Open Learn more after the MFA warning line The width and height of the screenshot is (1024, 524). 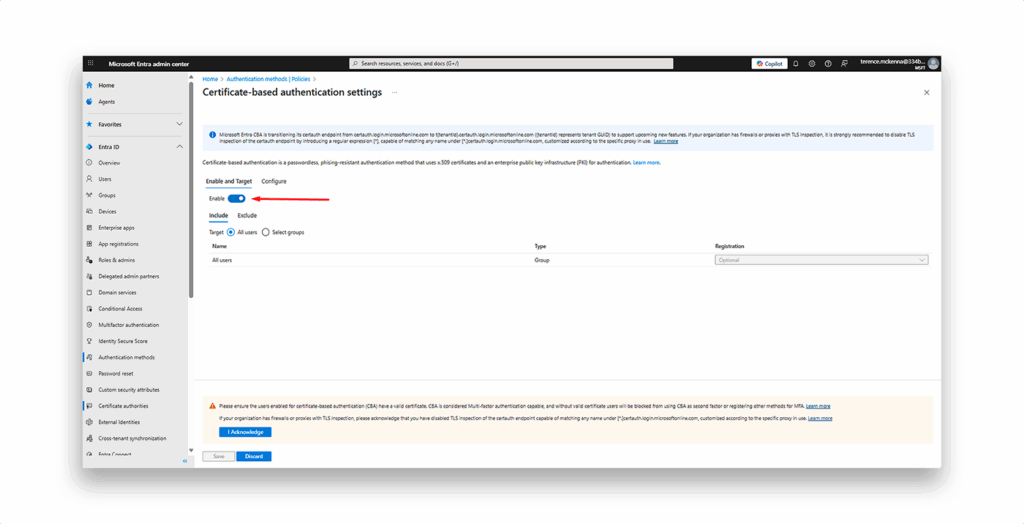[x=818, y=406]
